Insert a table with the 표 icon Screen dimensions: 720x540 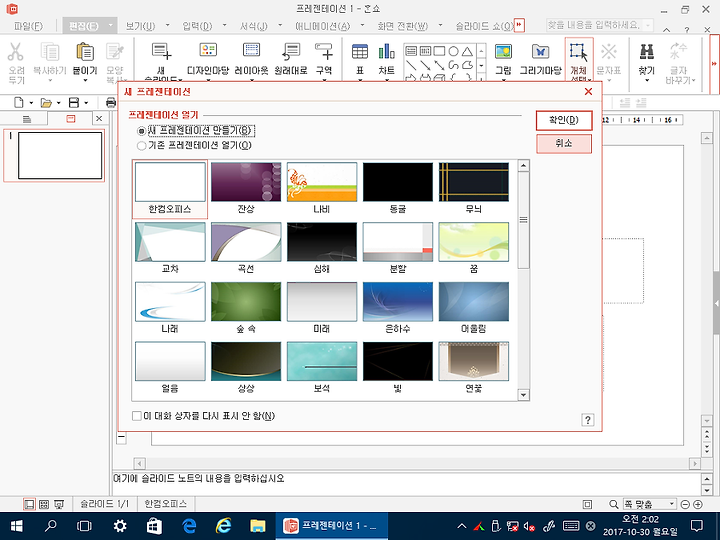pos(360,51)
